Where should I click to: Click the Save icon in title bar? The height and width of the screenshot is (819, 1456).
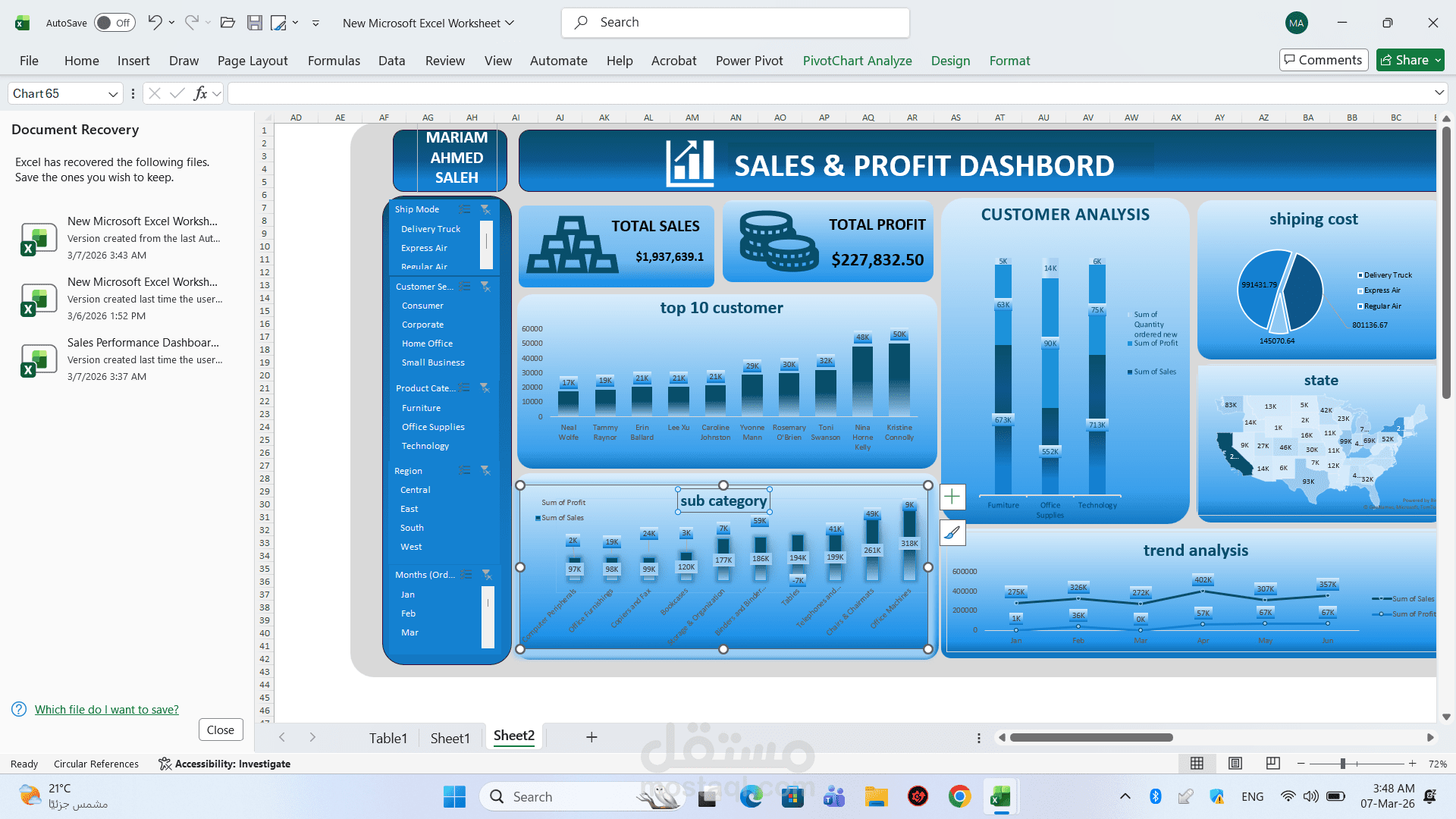pyautogui.click(x=255, y=23)
